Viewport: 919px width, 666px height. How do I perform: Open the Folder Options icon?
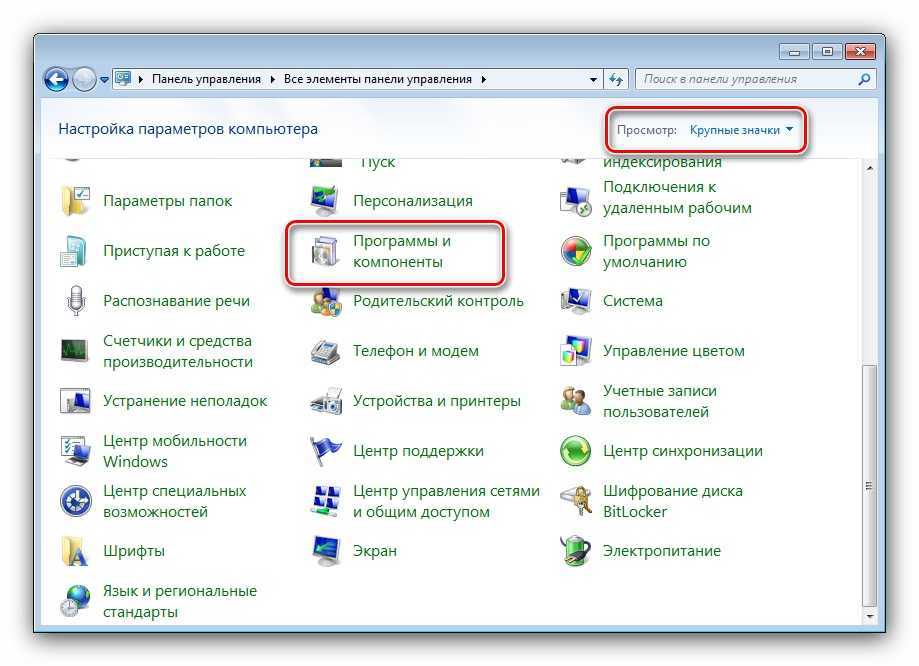pyautogui.click(x=77, y=201)
